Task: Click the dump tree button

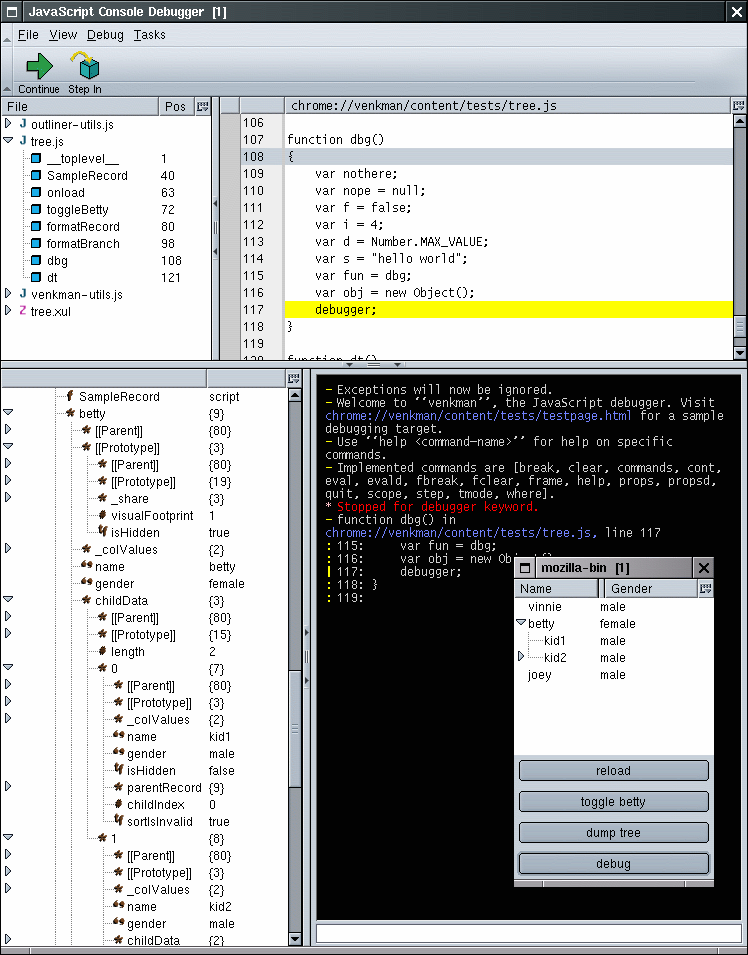Action: click(613, 833)
